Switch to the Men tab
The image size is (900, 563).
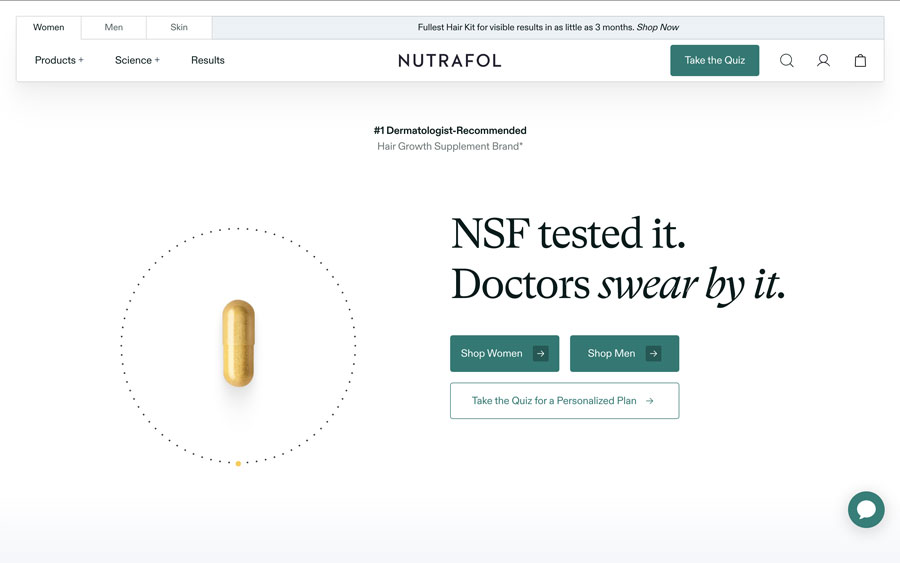114,28
